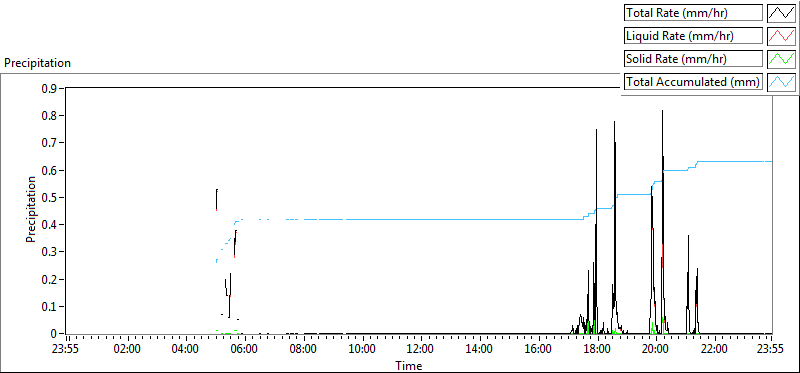
Task: Click the 08:00 time axis label
Action: tap(304, 350)
